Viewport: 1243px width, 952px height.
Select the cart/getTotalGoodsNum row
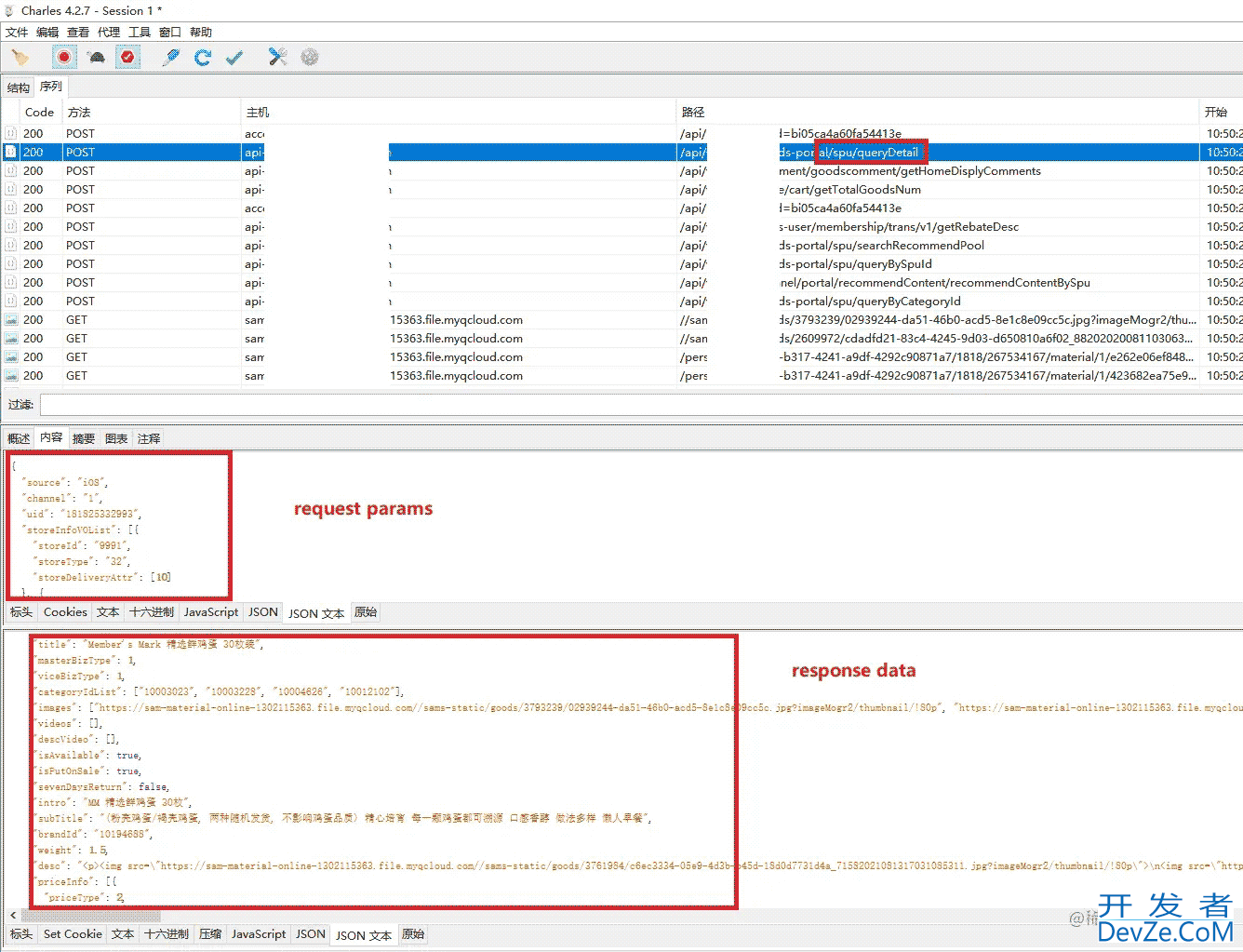point(621,190)
